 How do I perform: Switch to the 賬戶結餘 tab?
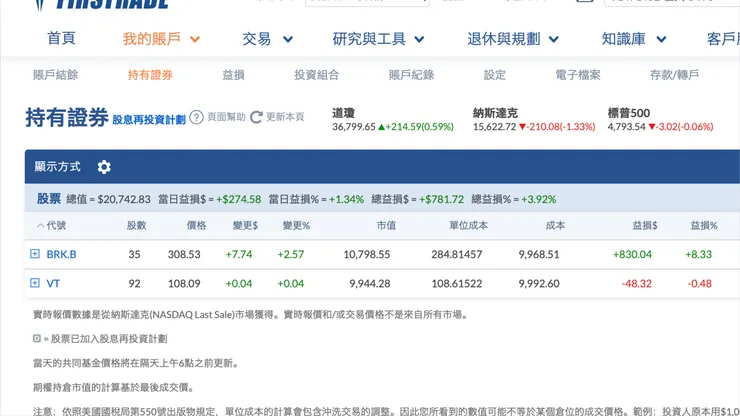pos(56,75)
